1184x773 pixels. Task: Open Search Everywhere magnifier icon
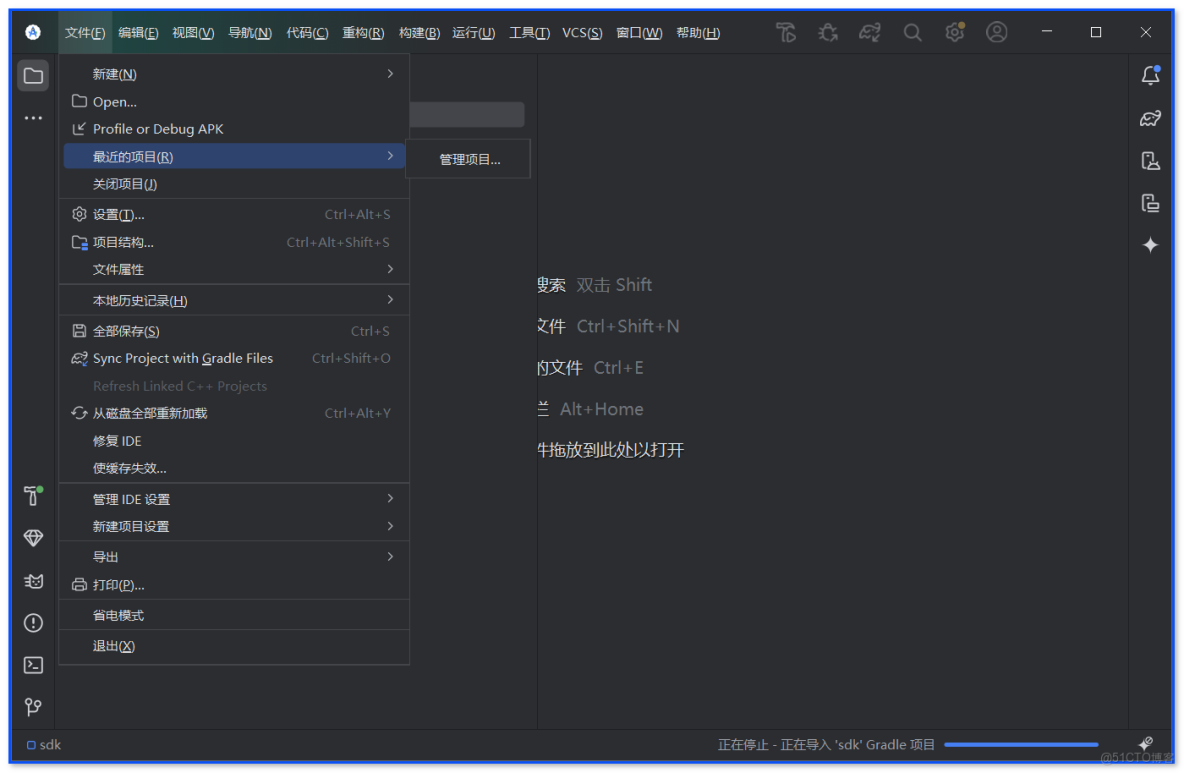912,32
